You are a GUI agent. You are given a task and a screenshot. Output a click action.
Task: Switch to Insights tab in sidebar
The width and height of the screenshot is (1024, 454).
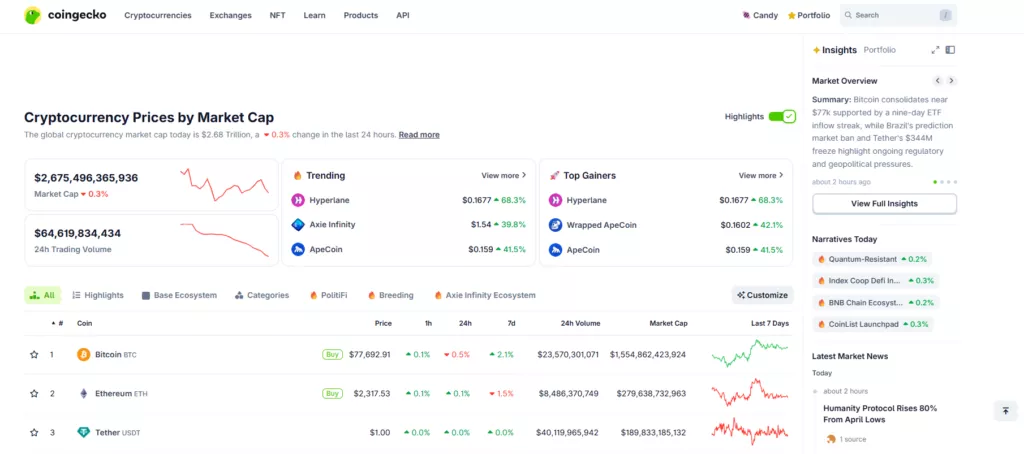click(835, 50)
